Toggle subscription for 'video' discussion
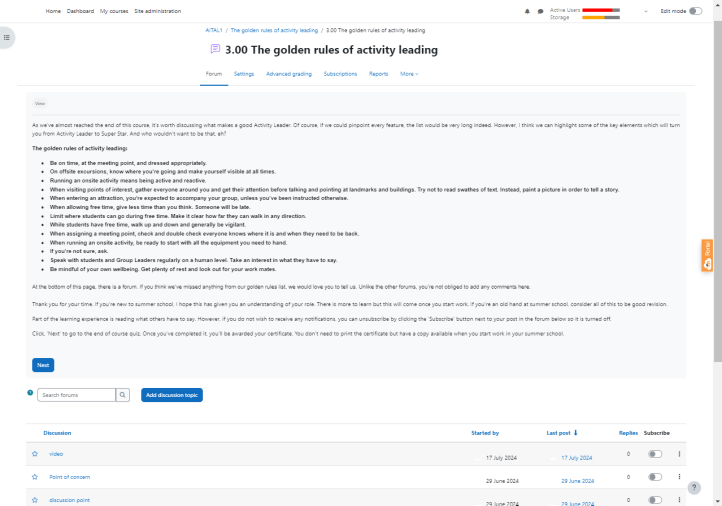The width and height of the screenshot is (722, 506). pyautogui.click(x=655, y=454)
